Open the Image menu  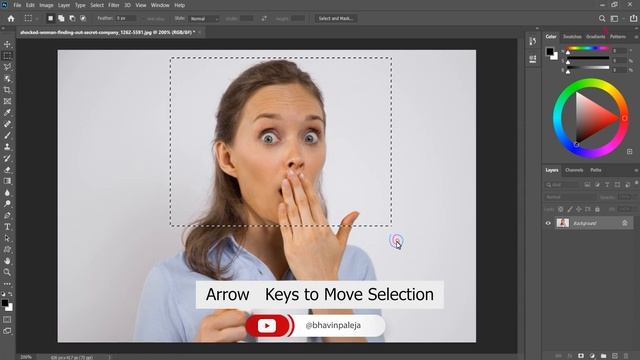click(x=46, y=5)
